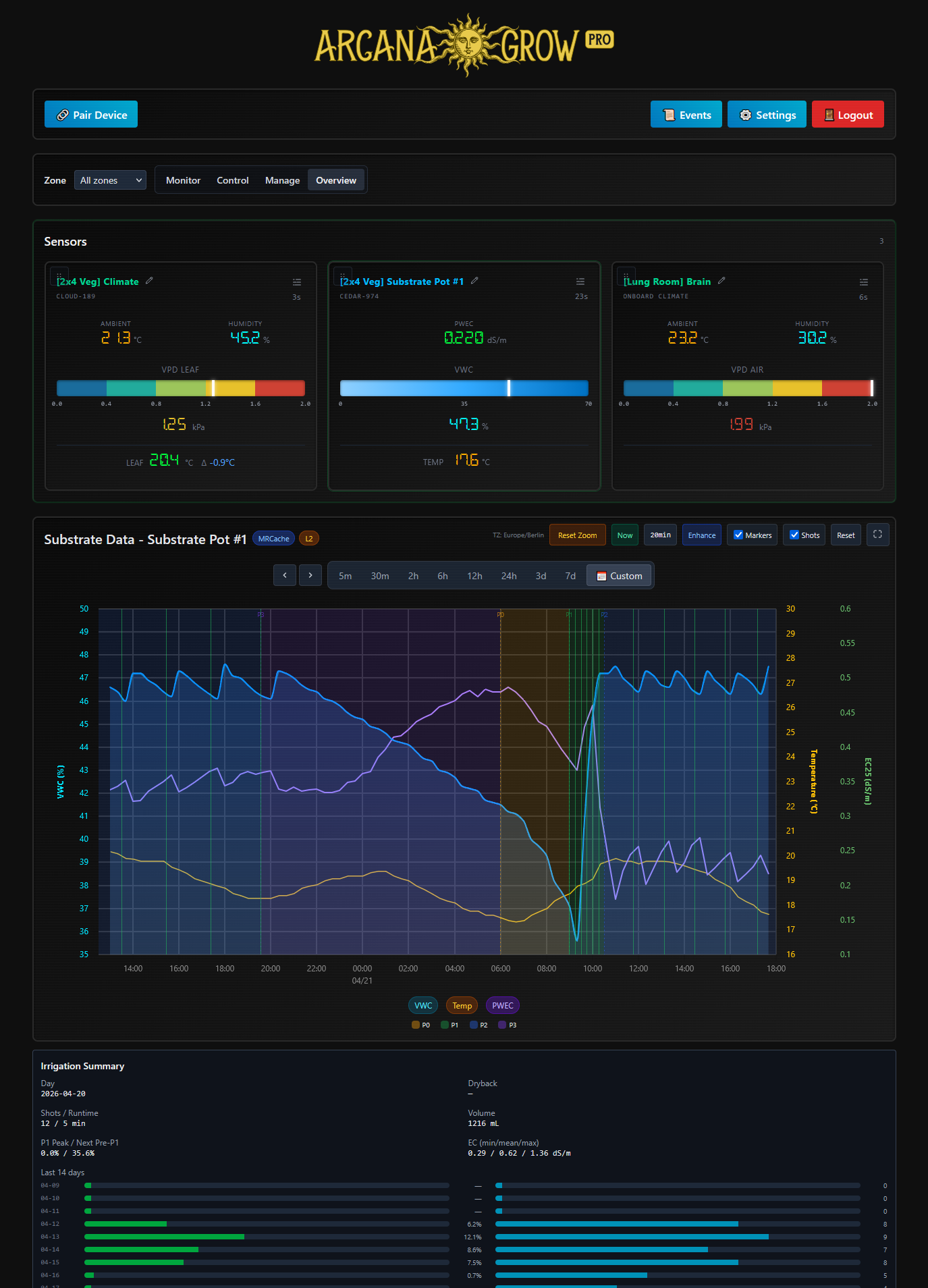Open the Lung Room Brain card menu
The width and height of the screenshot is (928, 1288).
tap(863, 282)
